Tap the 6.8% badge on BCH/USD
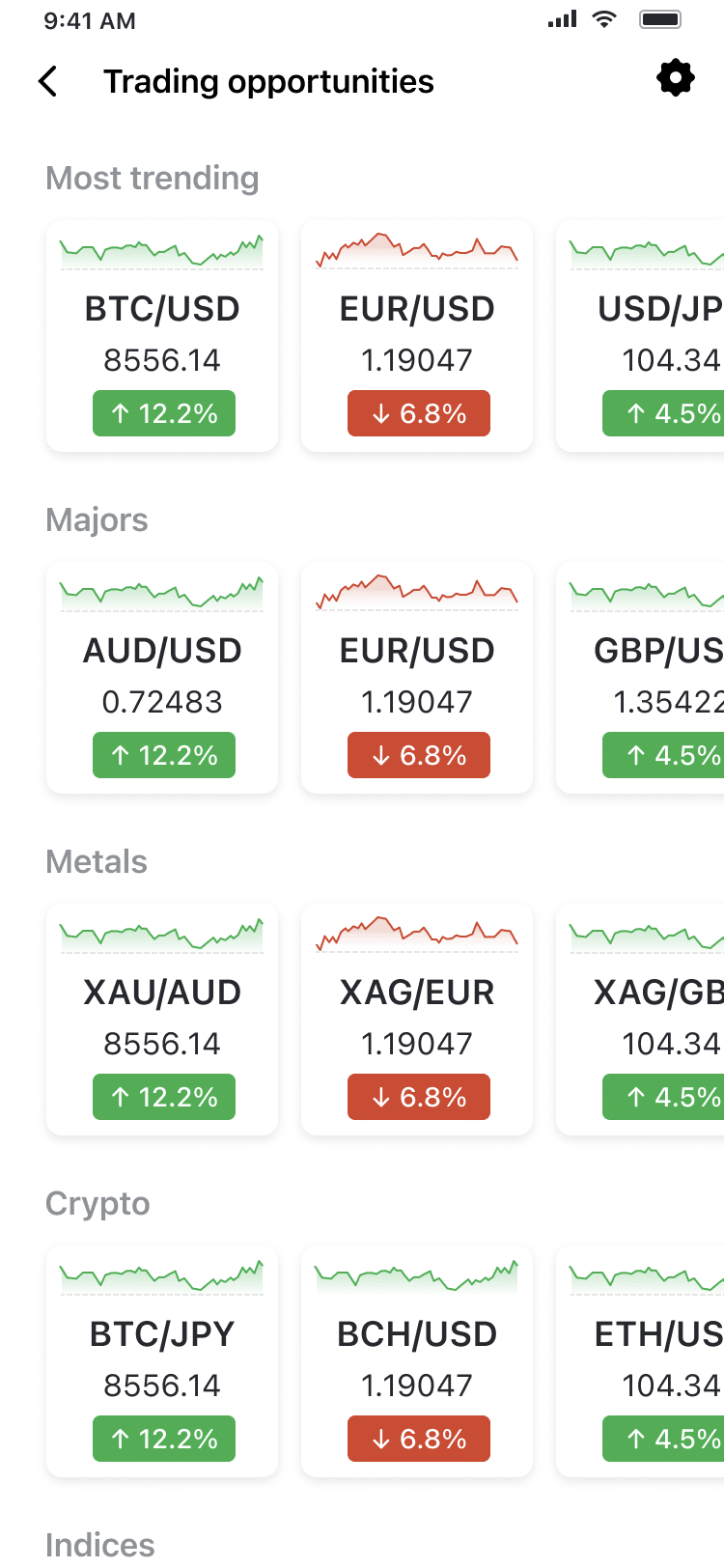724x1568 pixels. (419, 1439)
